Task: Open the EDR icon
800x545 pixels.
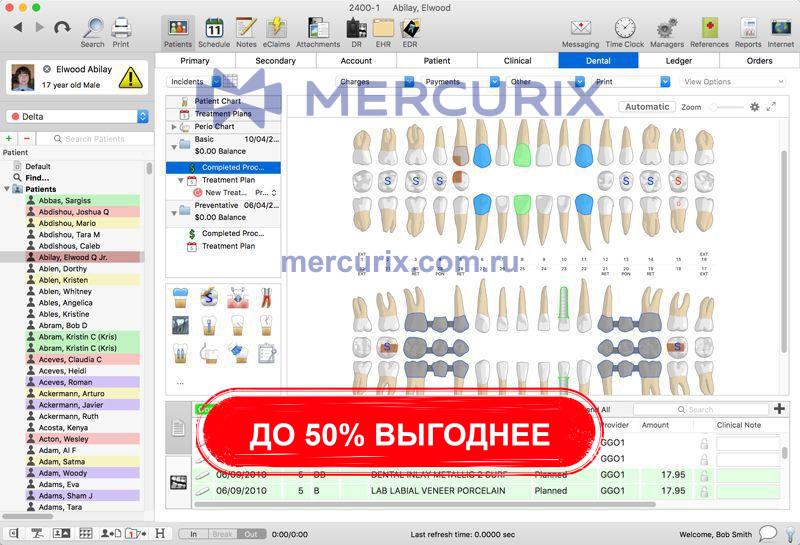Action: [x=410, y=32]
